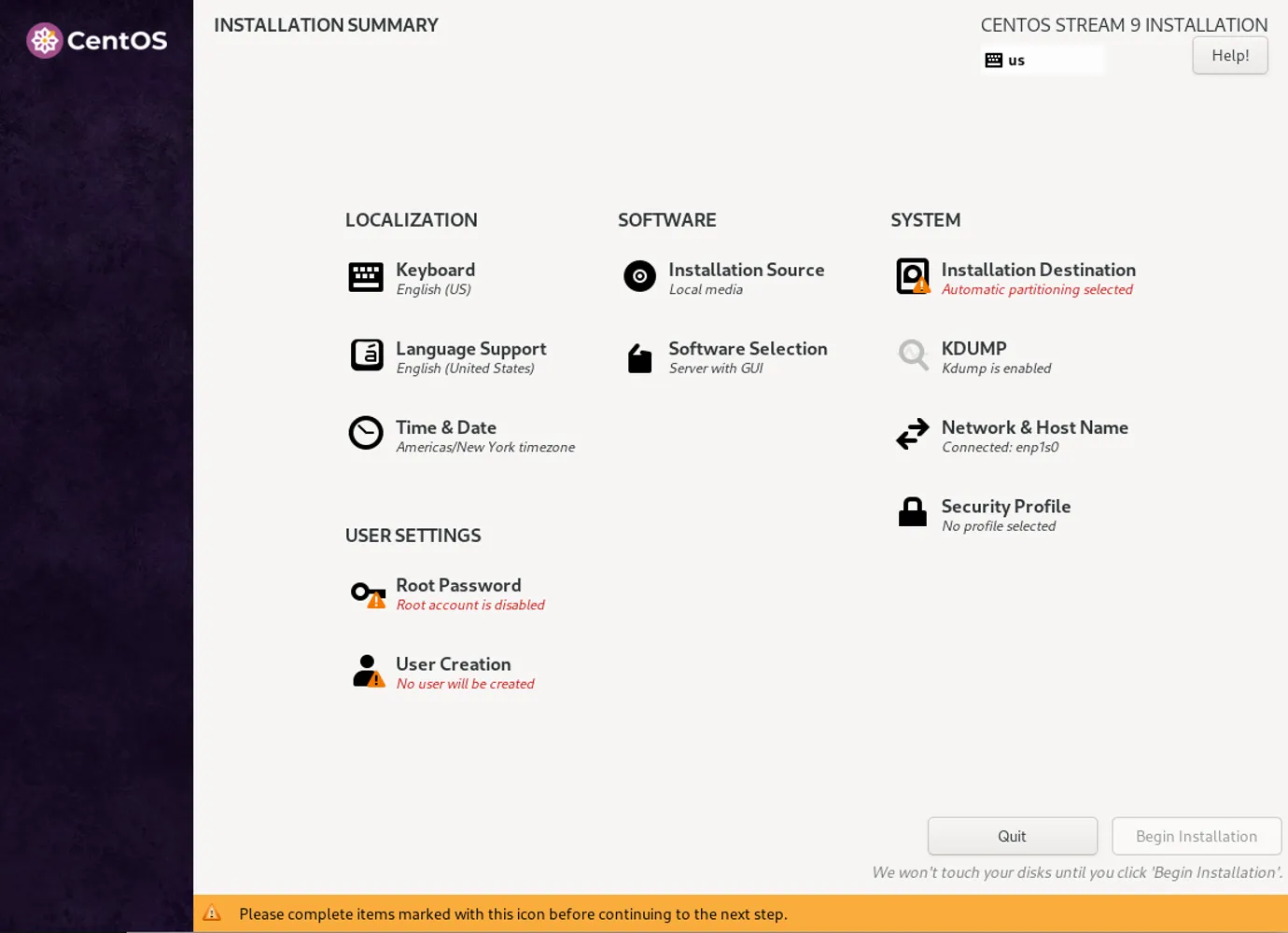Click 'Local media' text

pyautogui.click(x=706, y=289)
